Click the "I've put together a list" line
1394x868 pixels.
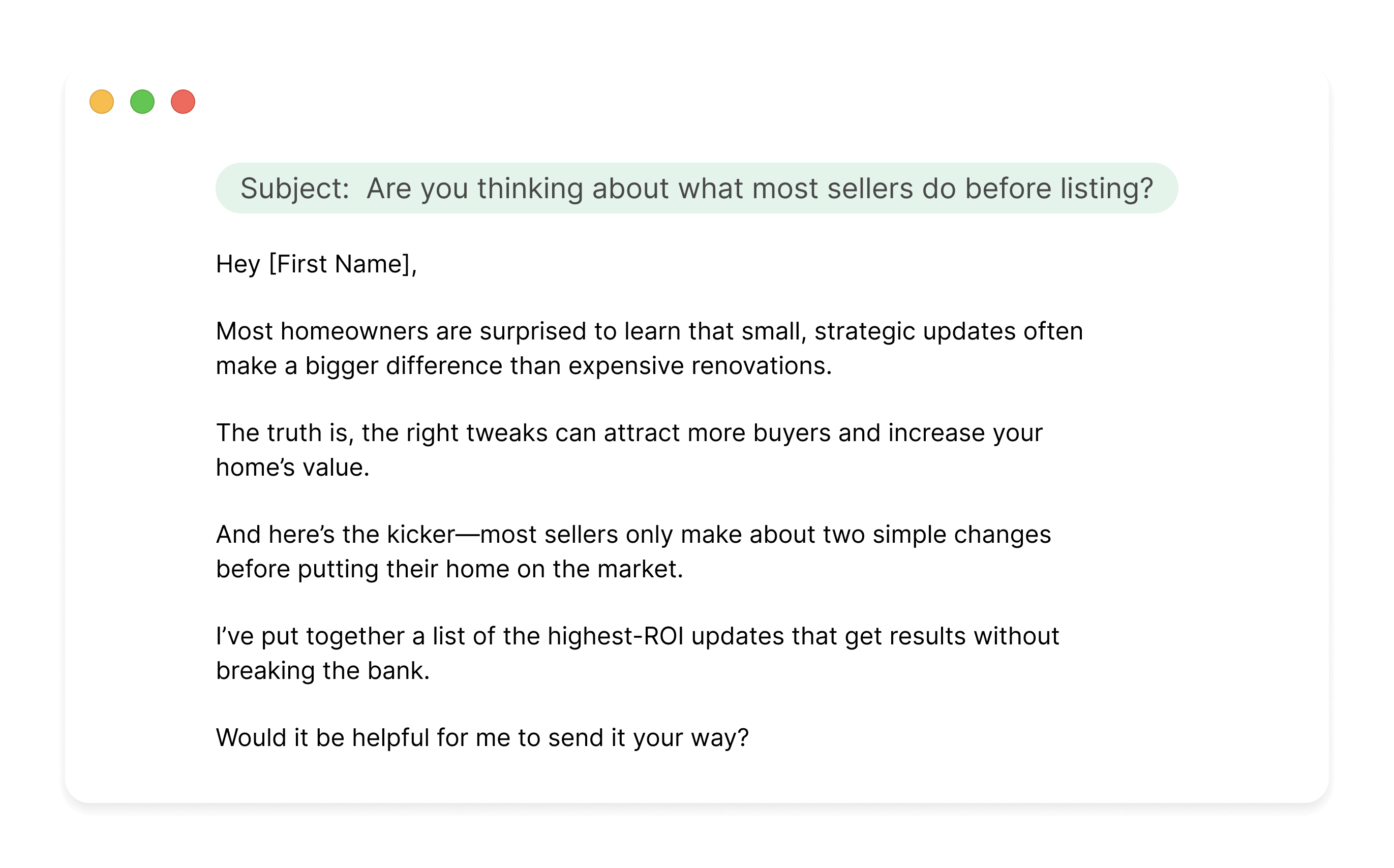point(638,636)
